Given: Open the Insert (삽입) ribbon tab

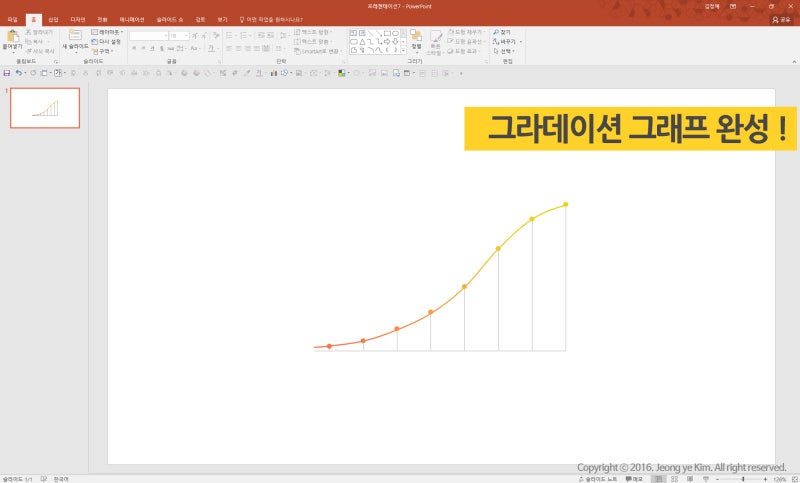Looking at the screenshot, I should coord(53,19).
